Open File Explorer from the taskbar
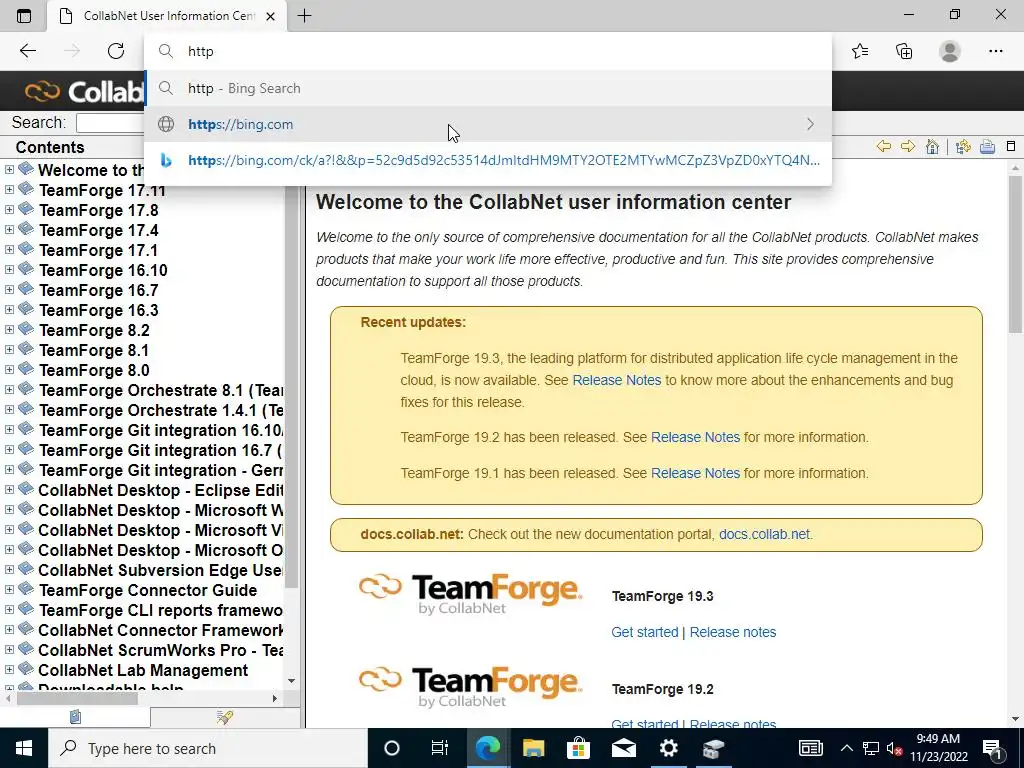Viewport: 1024px width, 768px height. tap(533, 748)
